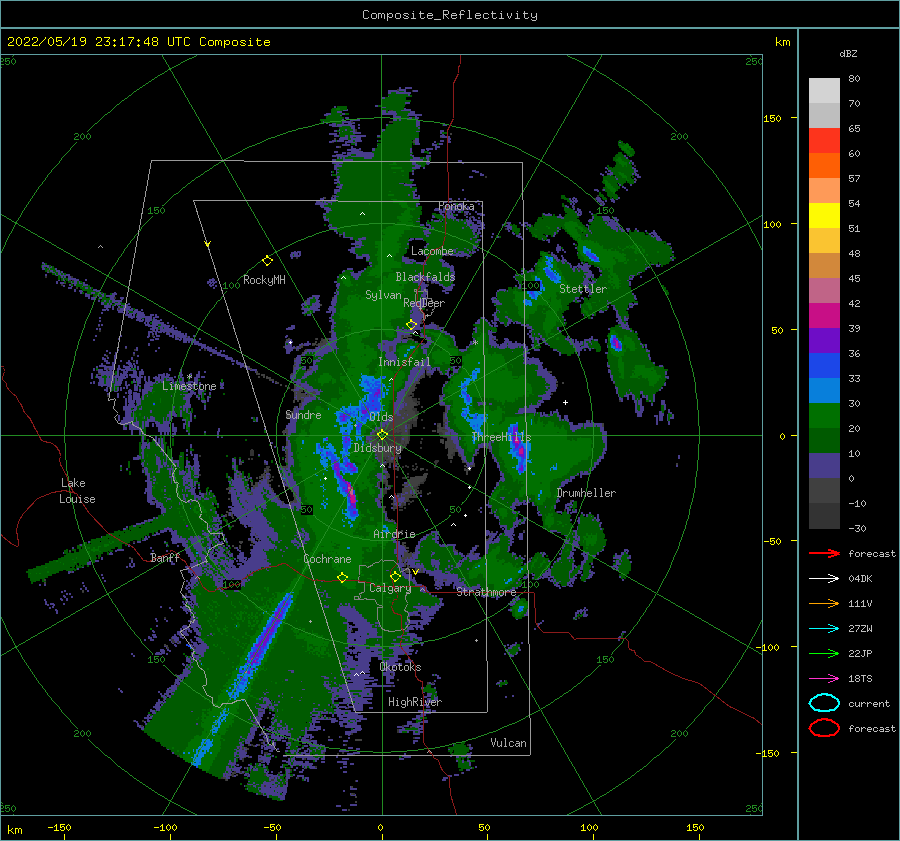Click the bright green 20-30 dBZ swatch
Screen dimensions: 900x841
(x=824, y=416)
